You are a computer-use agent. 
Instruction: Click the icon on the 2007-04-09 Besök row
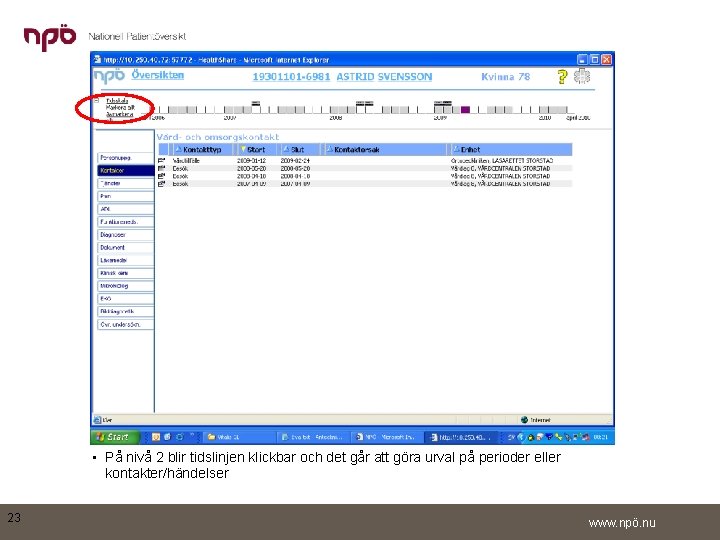(x=162, y=184)
